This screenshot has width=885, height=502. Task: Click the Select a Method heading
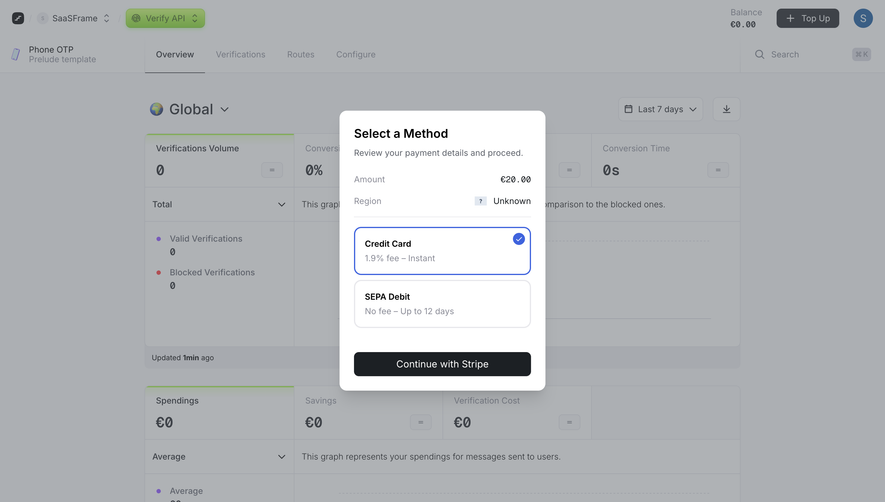[401, 134]
